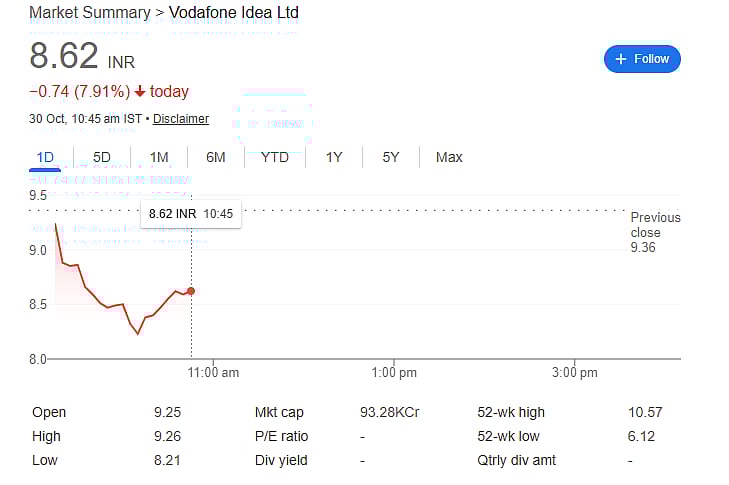Switch to the 5Y tab
729x485 pixels.
click(391, 157)
